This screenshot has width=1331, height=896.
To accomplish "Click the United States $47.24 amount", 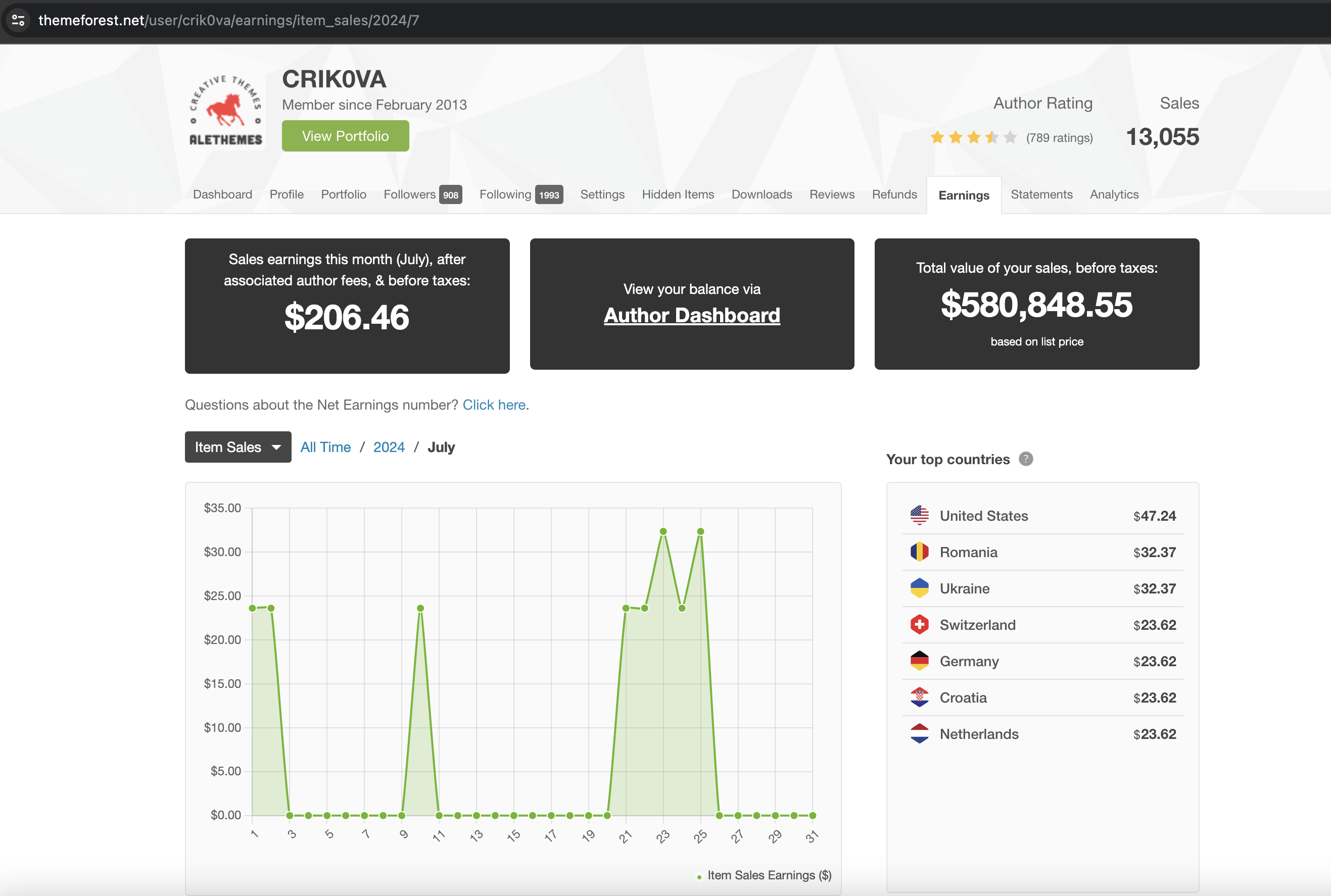I will [1154, 516].
